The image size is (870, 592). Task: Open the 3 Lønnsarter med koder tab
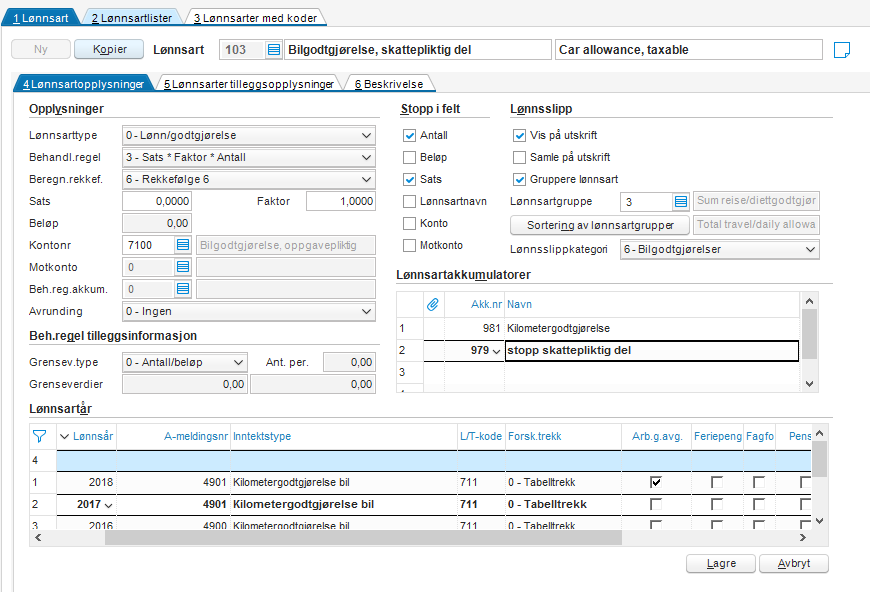click(x=255, y=18)
